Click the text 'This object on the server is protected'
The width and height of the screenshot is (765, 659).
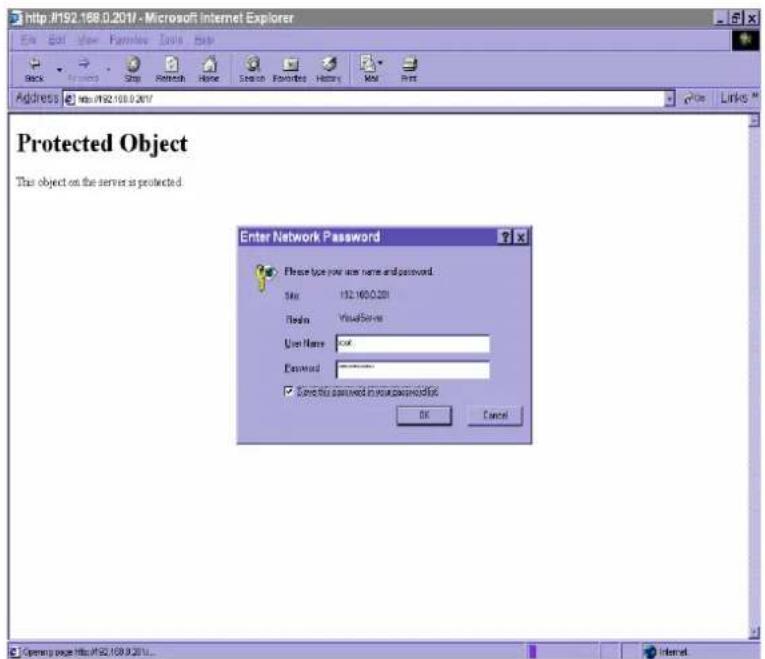(100, 182)
